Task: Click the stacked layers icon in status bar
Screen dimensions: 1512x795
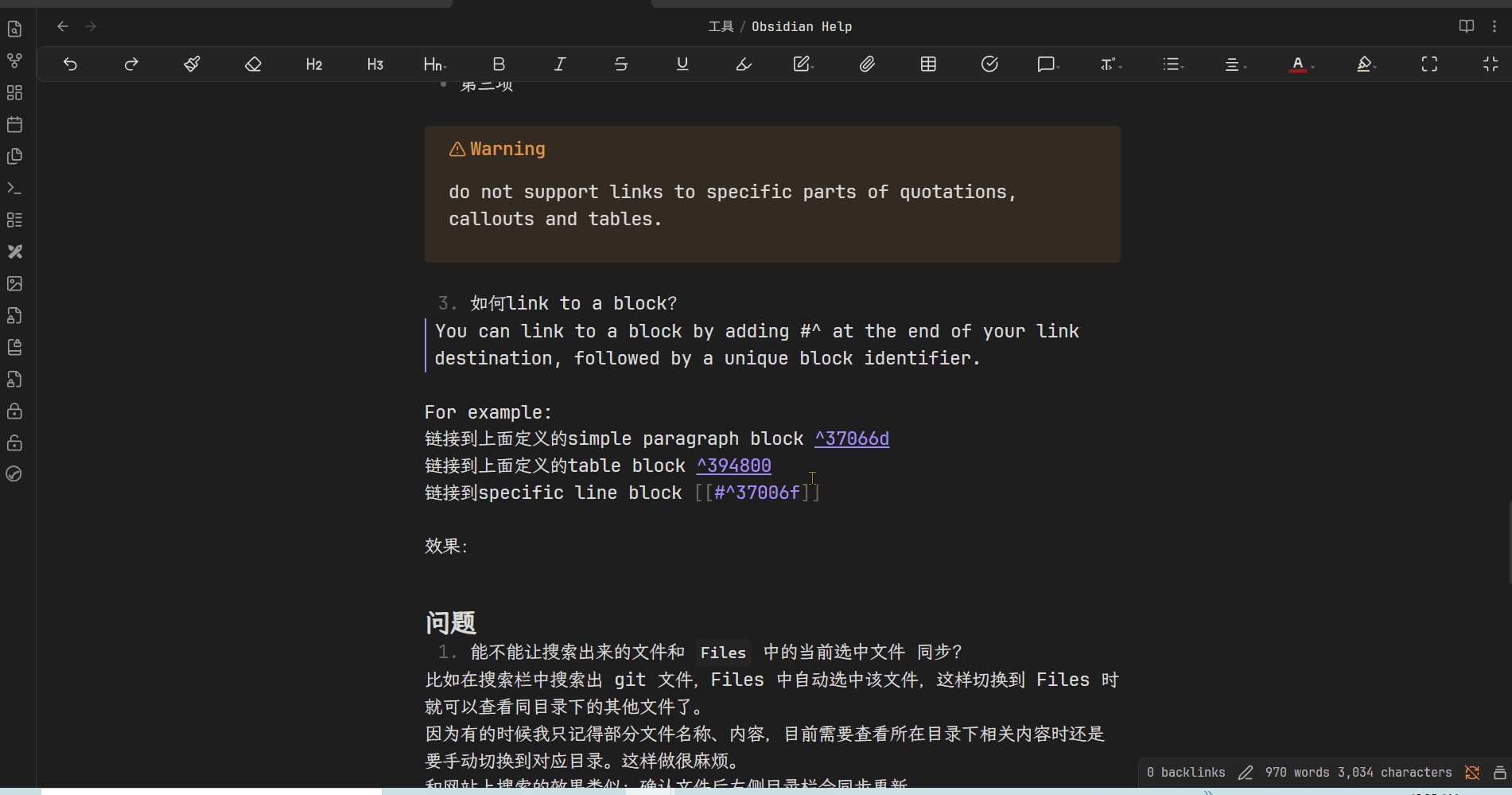Action: (x=1500, y=773)
